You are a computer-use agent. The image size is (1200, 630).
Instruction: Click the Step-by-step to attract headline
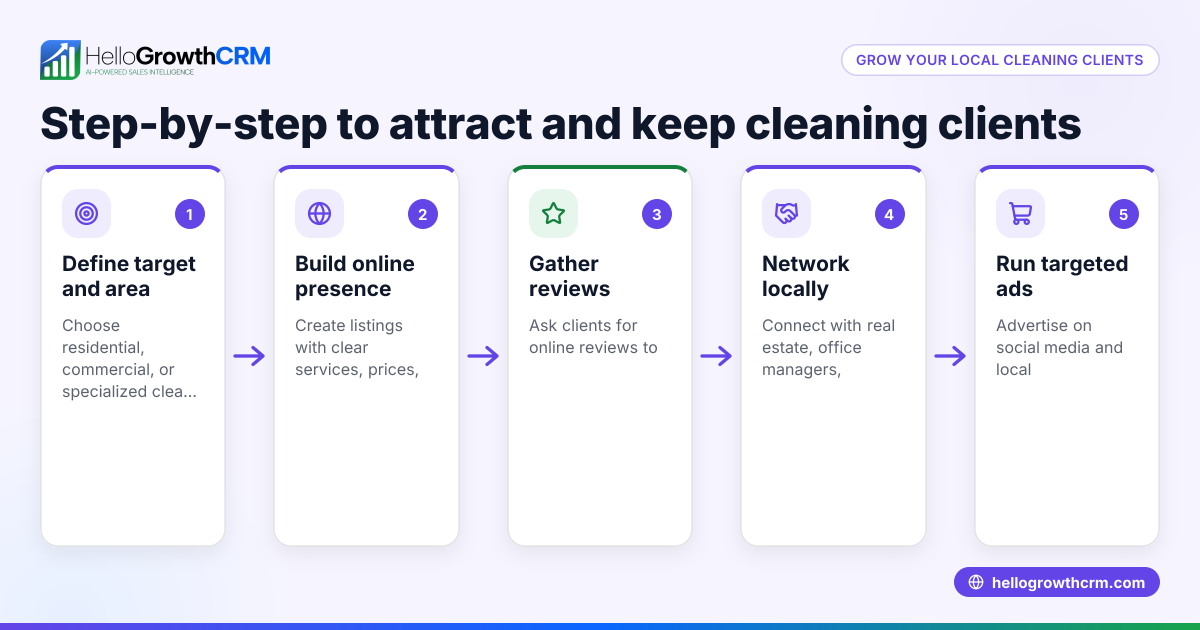point(560,125)
